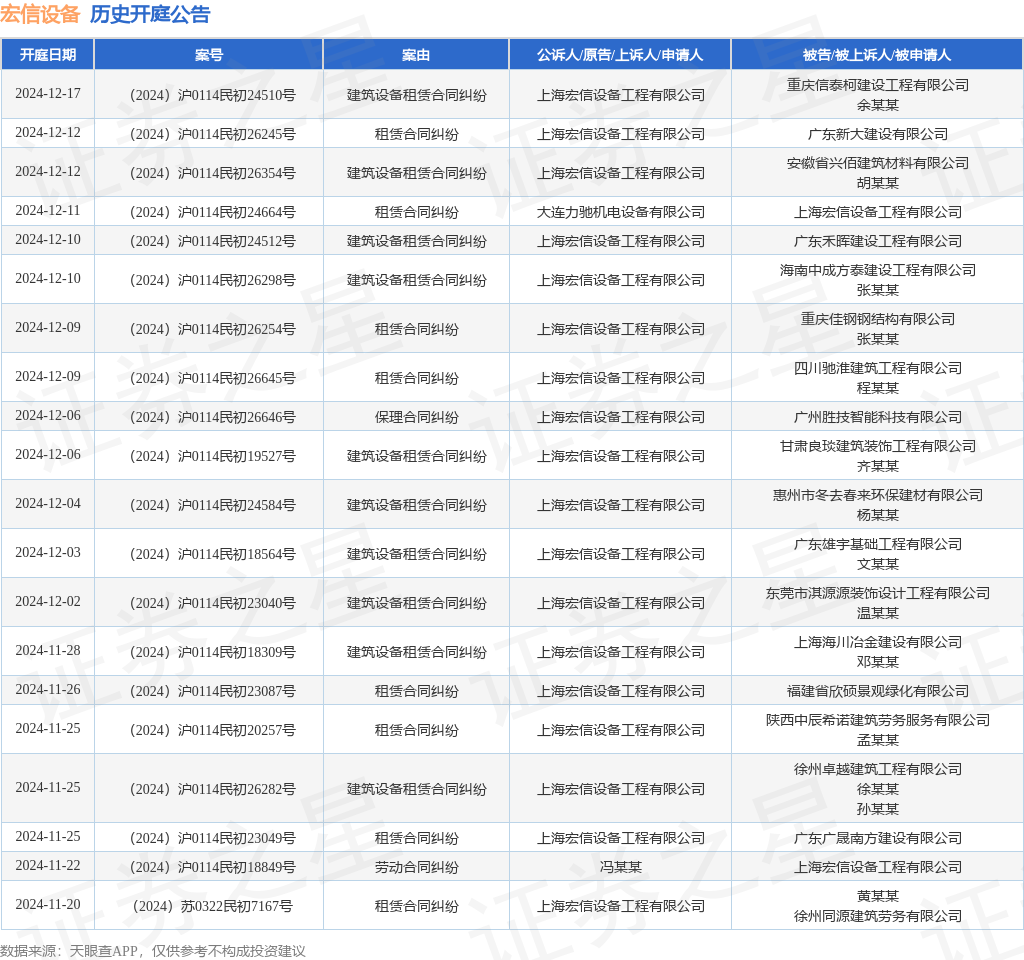The image size is (1024, 960).
Task: Select case number 沪0114民初23040号
Action: (213, 603)
